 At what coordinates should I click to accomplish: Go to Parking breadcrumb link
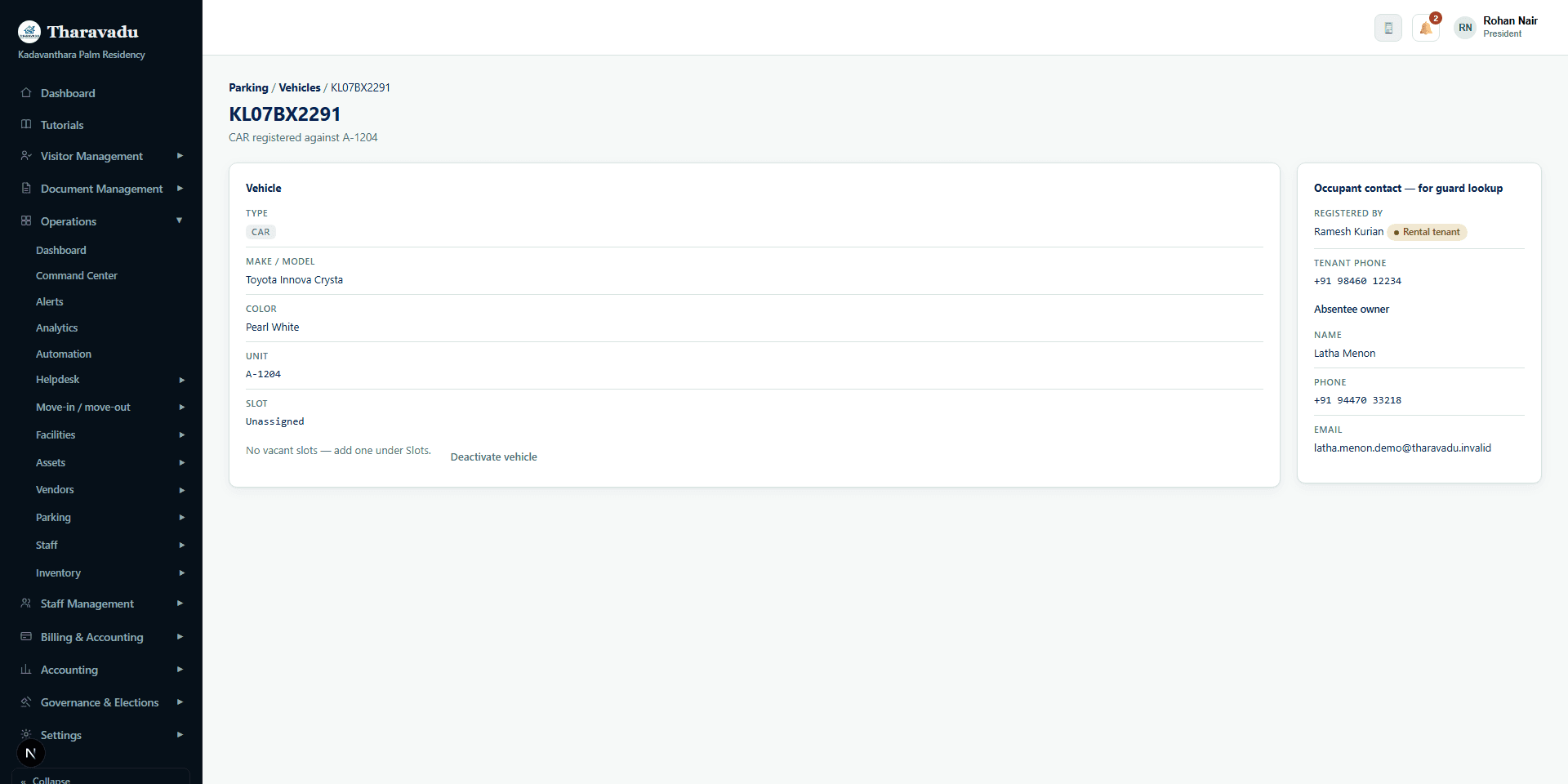(x=248, y=87)
